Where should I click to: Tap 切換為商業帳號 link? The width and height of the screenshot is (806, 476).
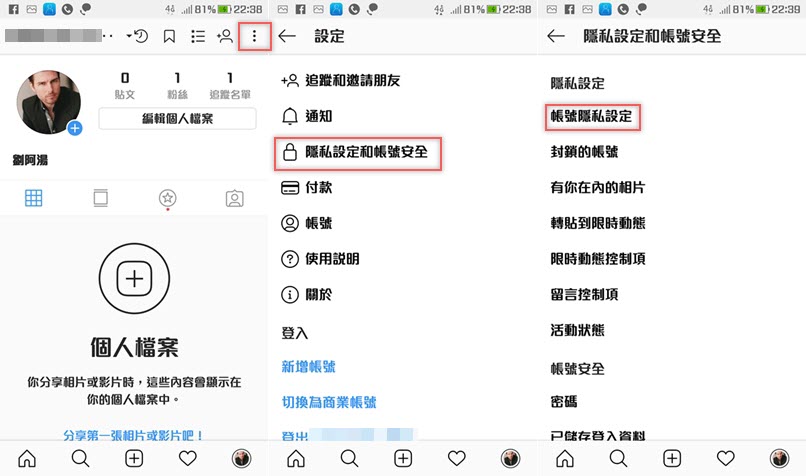coord(329,402)
